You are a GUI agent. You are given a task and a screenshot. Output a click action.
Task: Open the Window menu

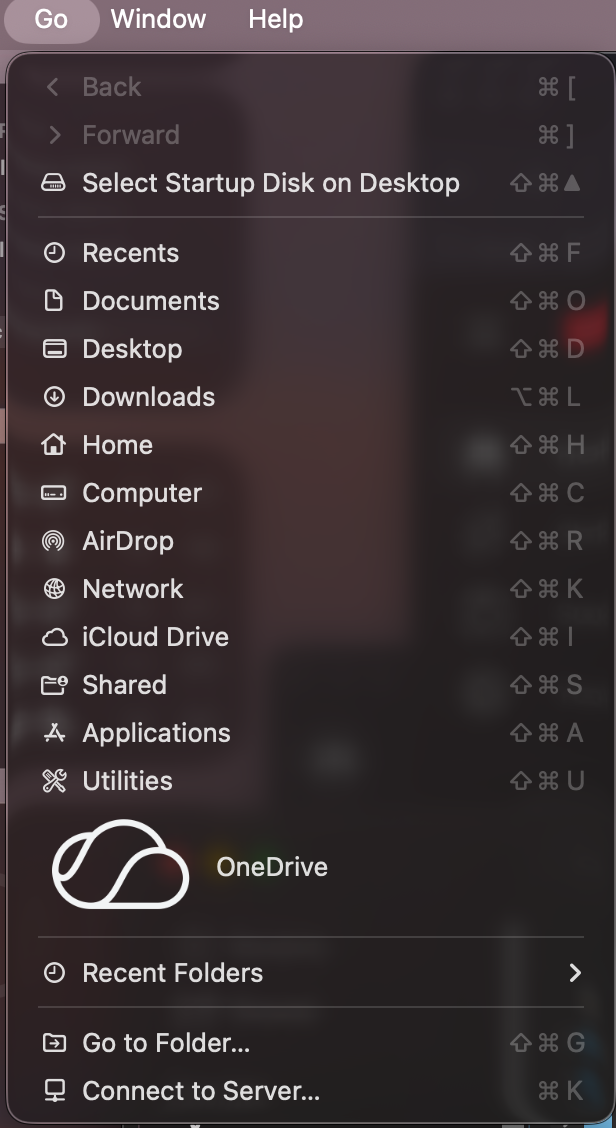[158, 19]
